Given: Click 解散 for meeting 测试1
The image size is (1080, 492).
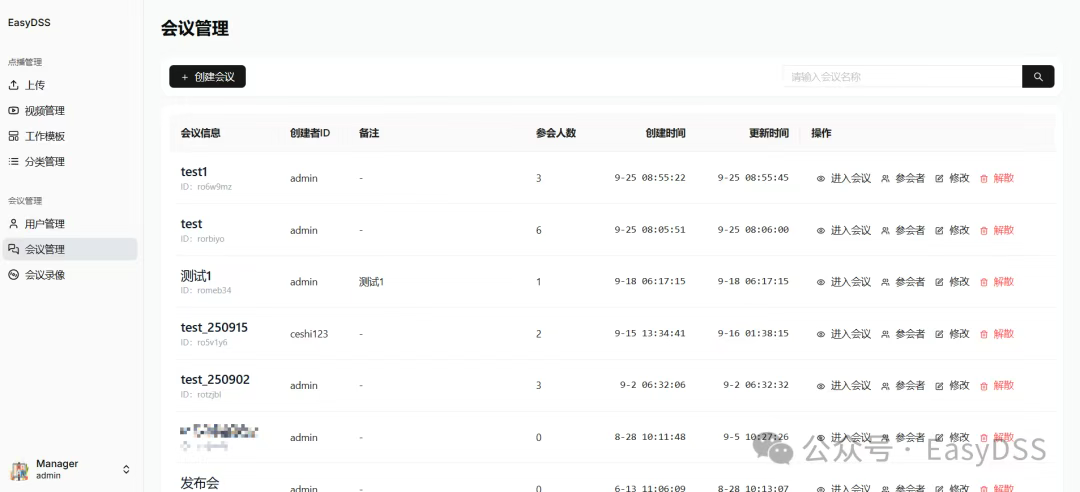Looking at the screenshot, I should 997,282.
